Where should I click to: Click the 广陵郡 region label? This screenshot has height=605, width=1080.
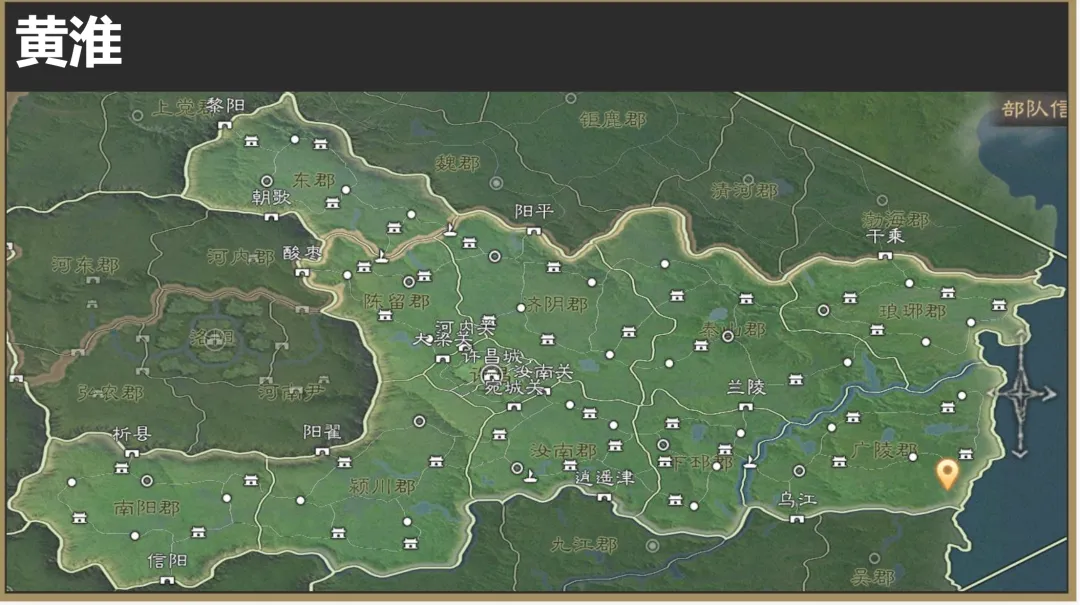pos(884,451)
